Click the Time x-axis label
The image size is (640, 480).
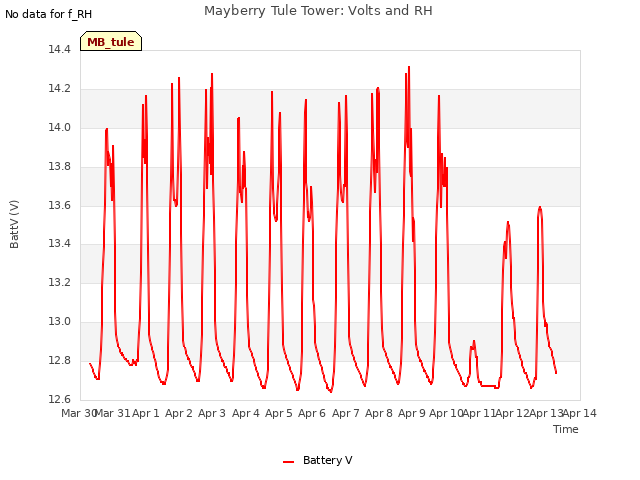tap(565, 429)
